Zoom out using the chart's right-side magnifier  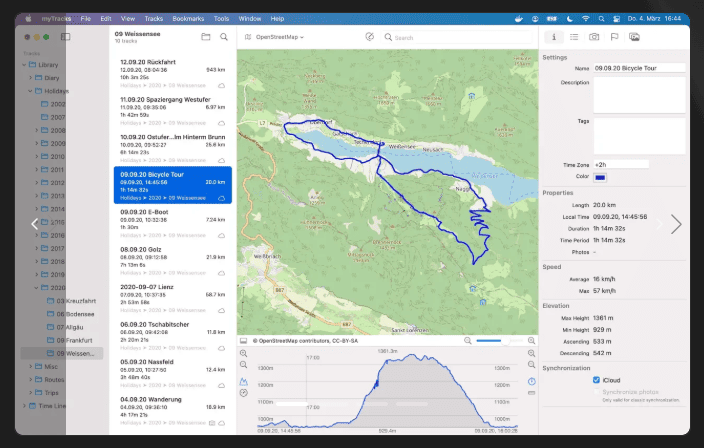[532, 365]
